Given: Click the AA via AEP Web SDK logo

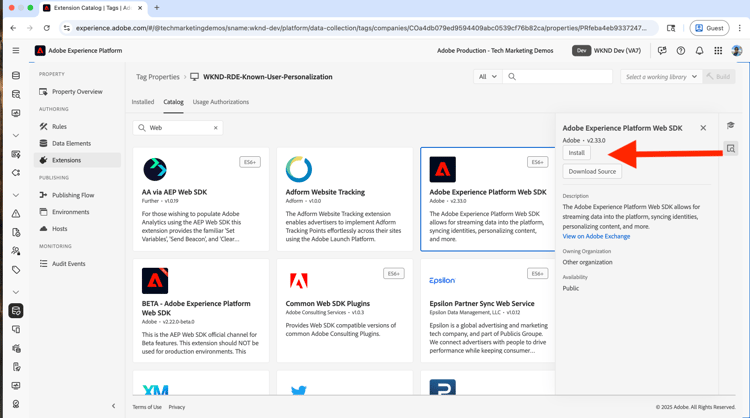Looking at the screenshot, I should tap(155, 169).
